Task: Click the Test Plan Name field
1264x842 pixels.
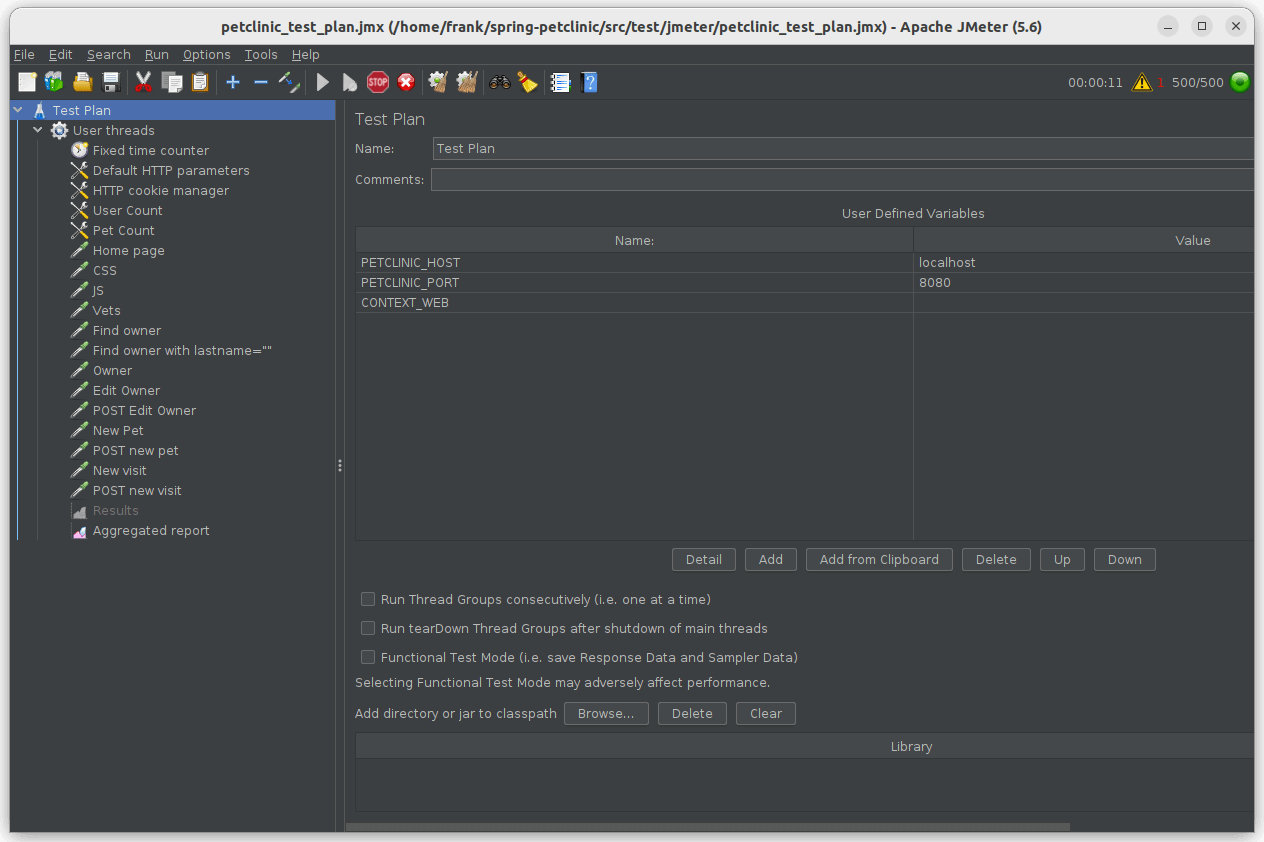Action: [843, 148]
